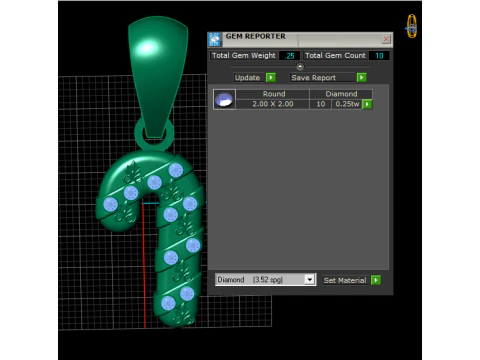Click the 2.00 X 2.00 size cell
Viewport: 480px width, 360px height.
click(x=273, y=104)
